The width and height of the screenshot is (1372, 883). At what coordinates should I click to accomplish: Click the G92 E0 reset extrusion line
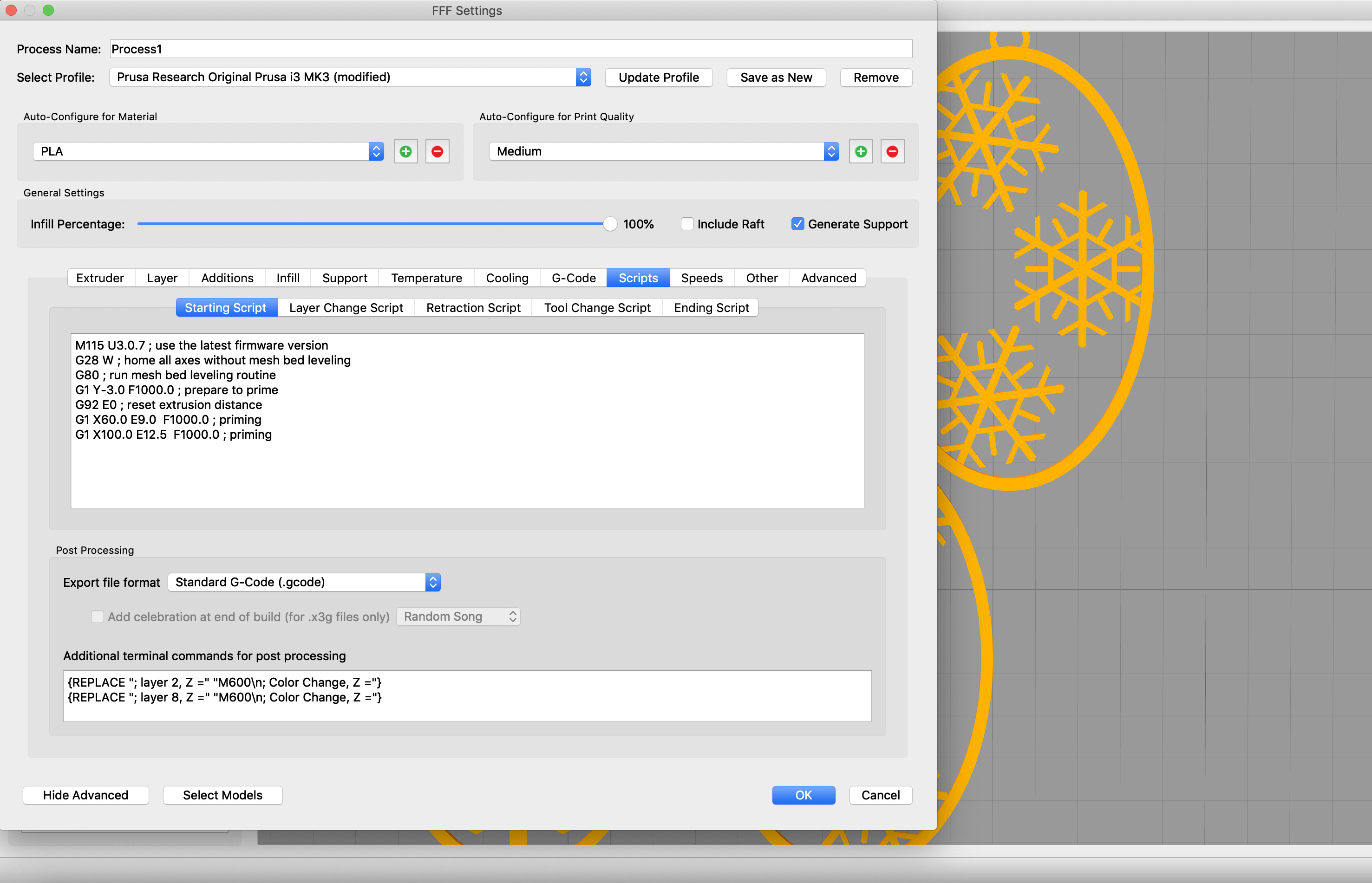pyautogui.click(x=169, y=405)
